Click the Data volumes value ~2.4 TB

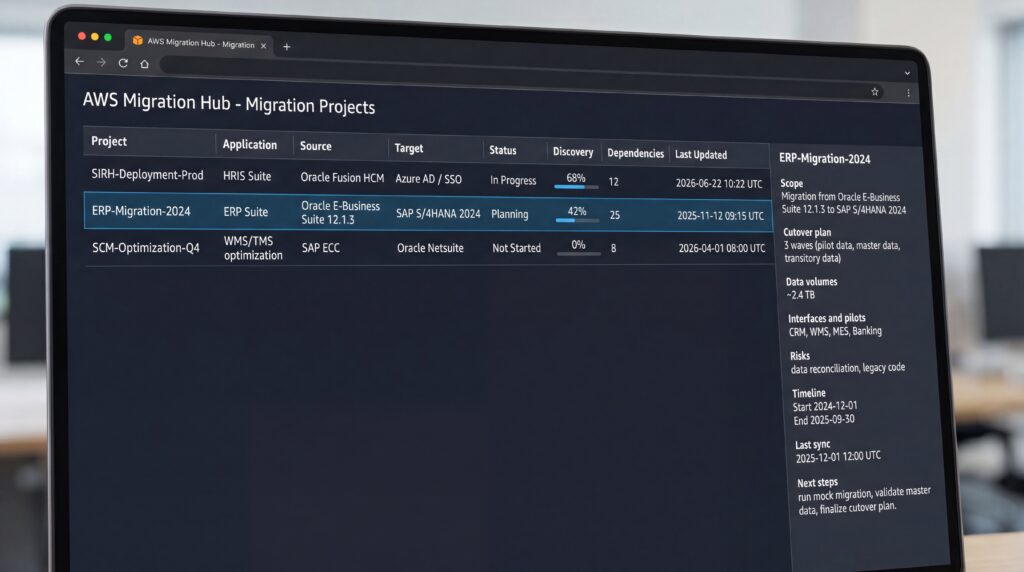point(801,295)
